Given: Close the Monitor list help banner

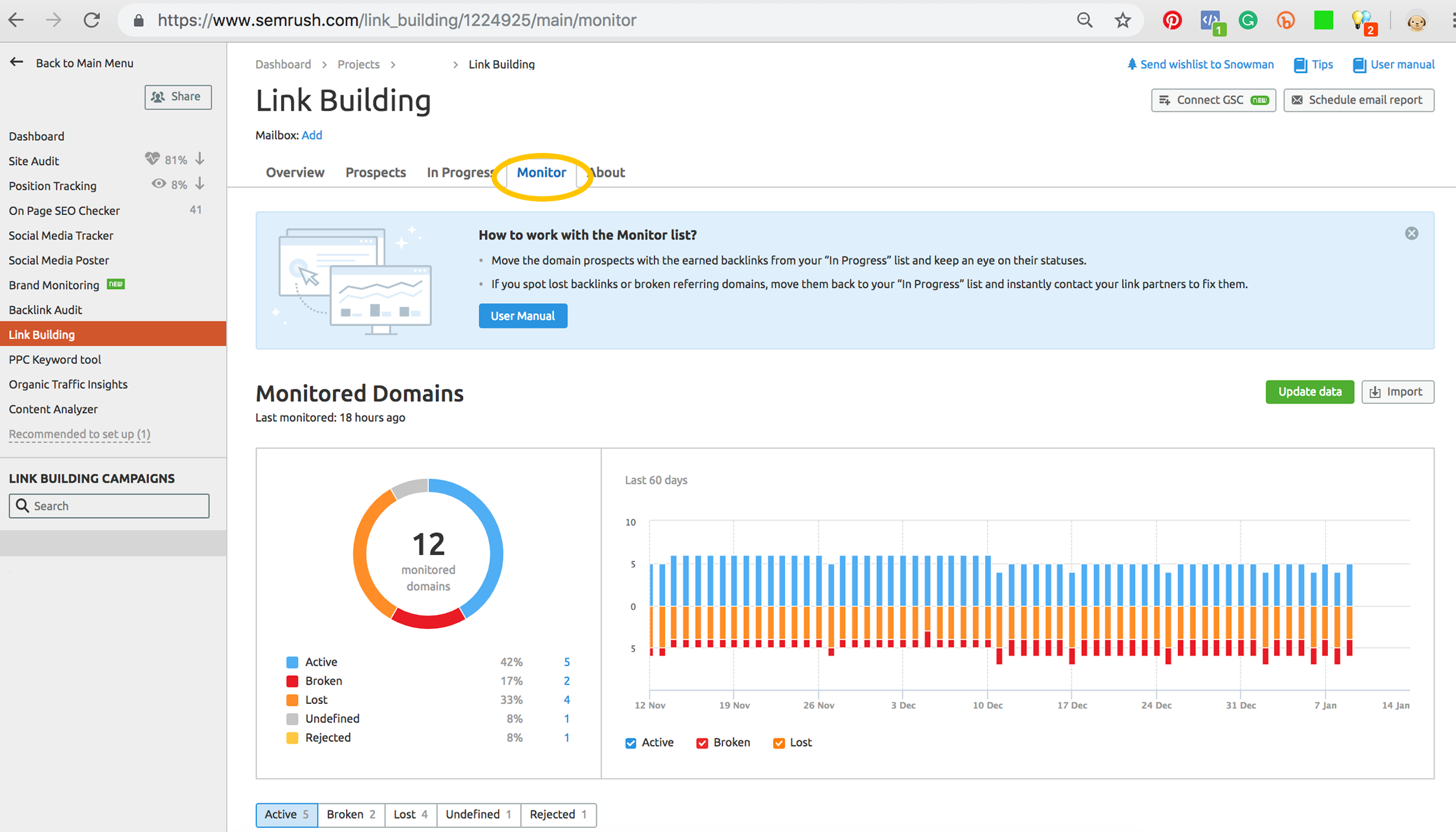Looking at the screenshot, I should click(1411, 233).
